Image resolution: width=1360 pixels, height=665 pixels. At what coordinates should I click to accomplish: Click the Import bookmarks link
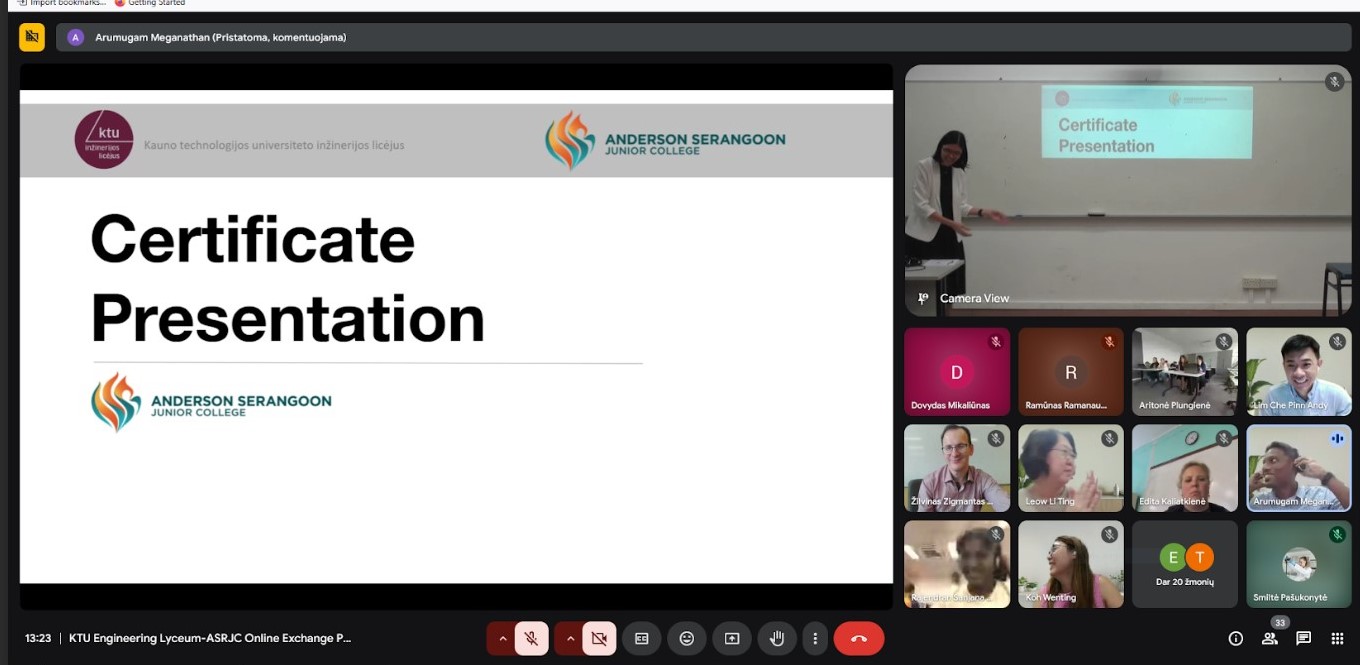[x=62, y=3]
